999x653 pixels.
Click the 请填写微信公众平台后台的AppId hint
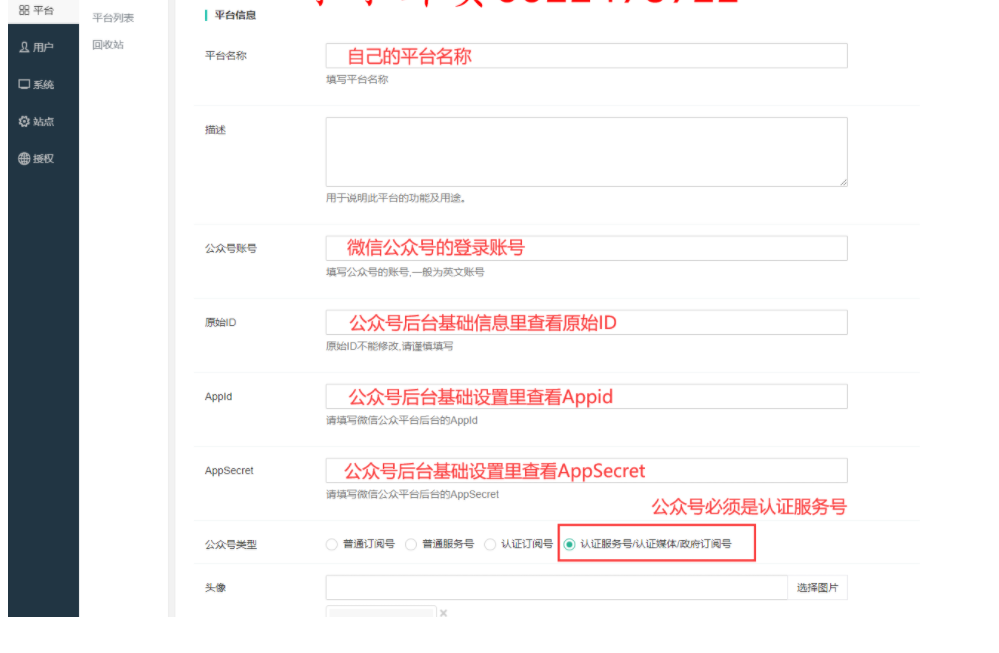(x=401, y=420)
